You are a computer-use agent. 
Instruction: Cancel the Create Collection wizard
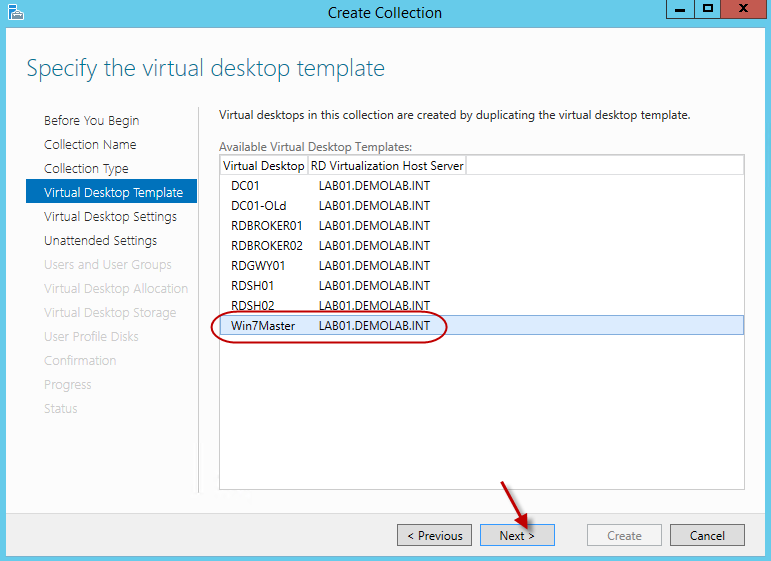707,535
